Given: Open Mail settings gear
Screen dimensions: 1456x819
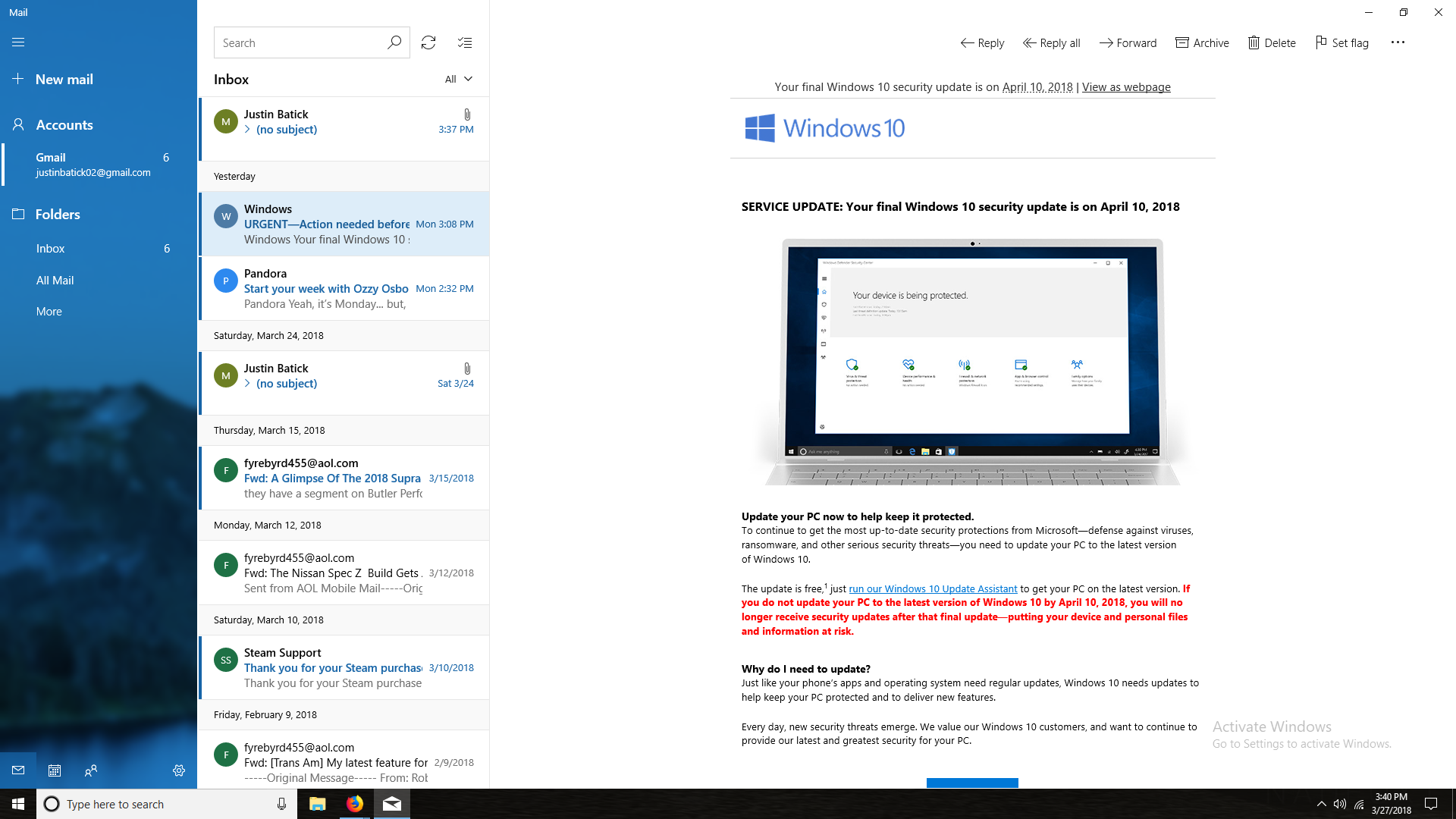Looking at the screenshot, I should tap(179, 770).
